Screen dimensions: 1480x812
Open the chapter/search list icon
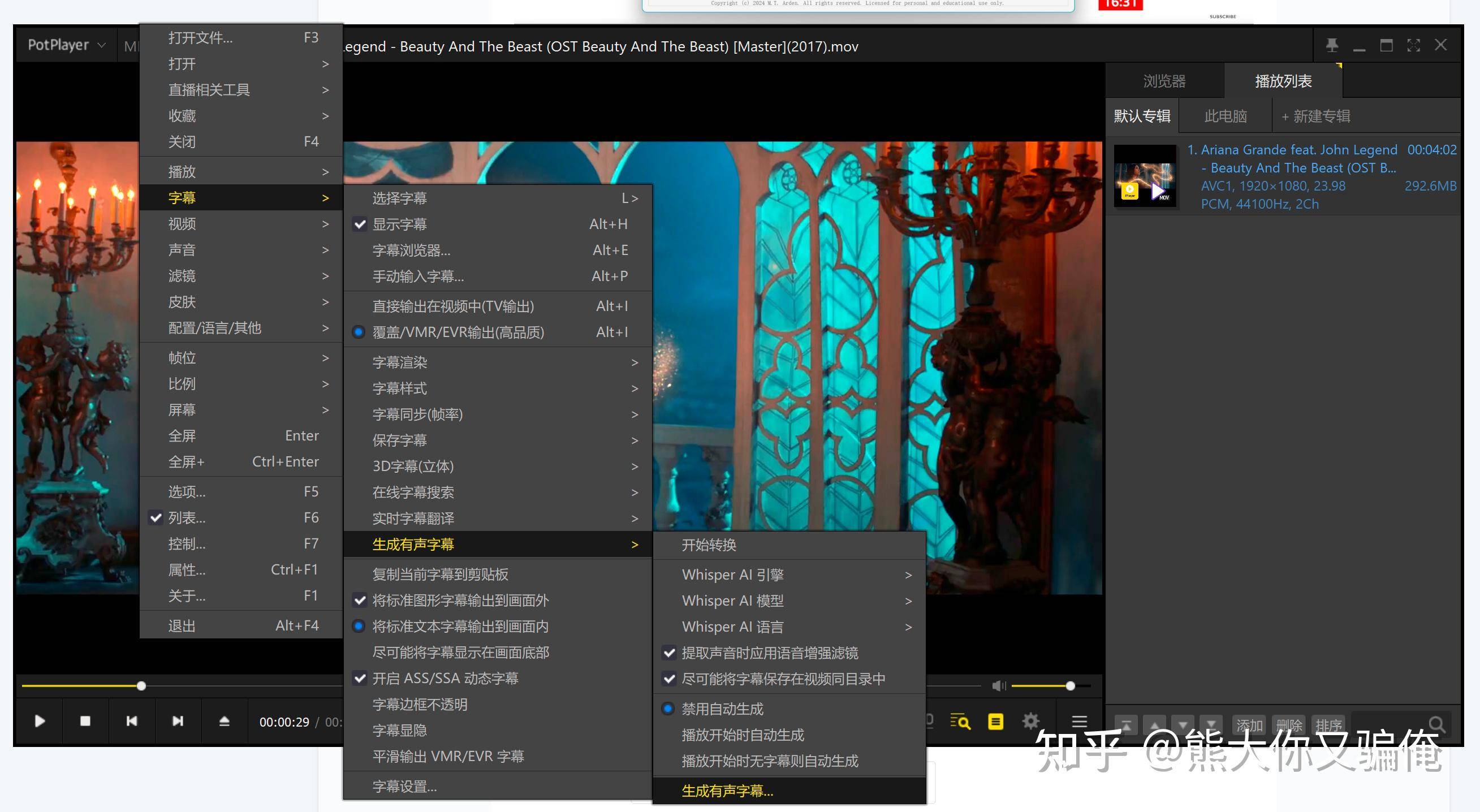point(960,722)
